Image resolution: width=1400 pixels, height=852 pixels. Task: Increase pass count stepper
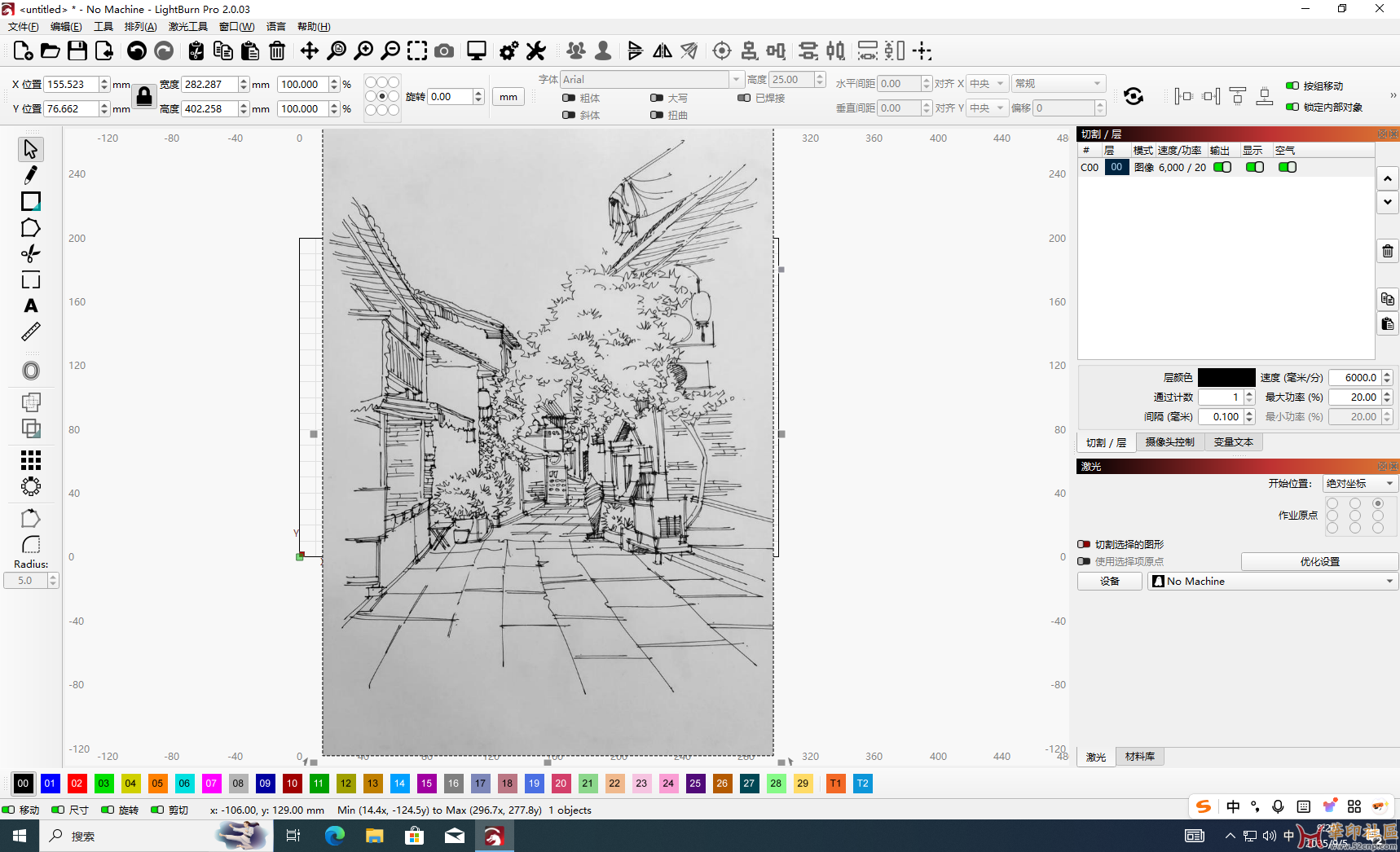[x=1249, y=393]
